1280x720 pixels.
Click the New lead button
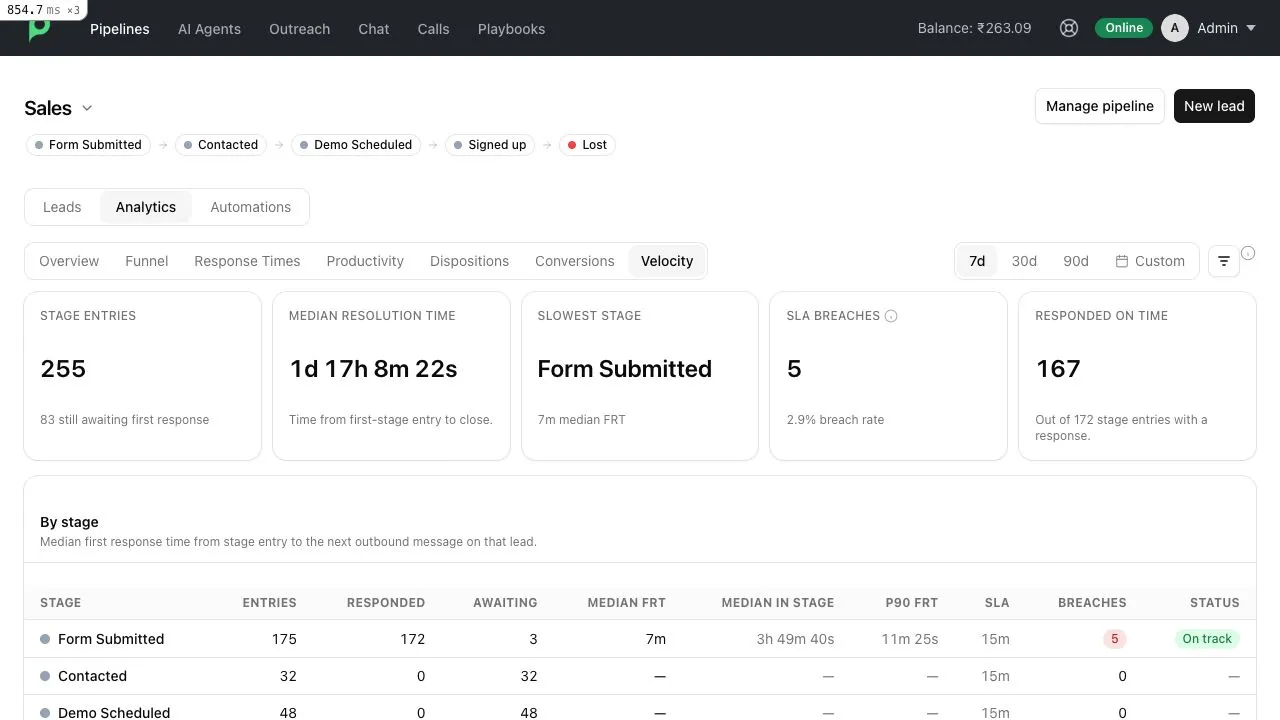point(1214,106)
